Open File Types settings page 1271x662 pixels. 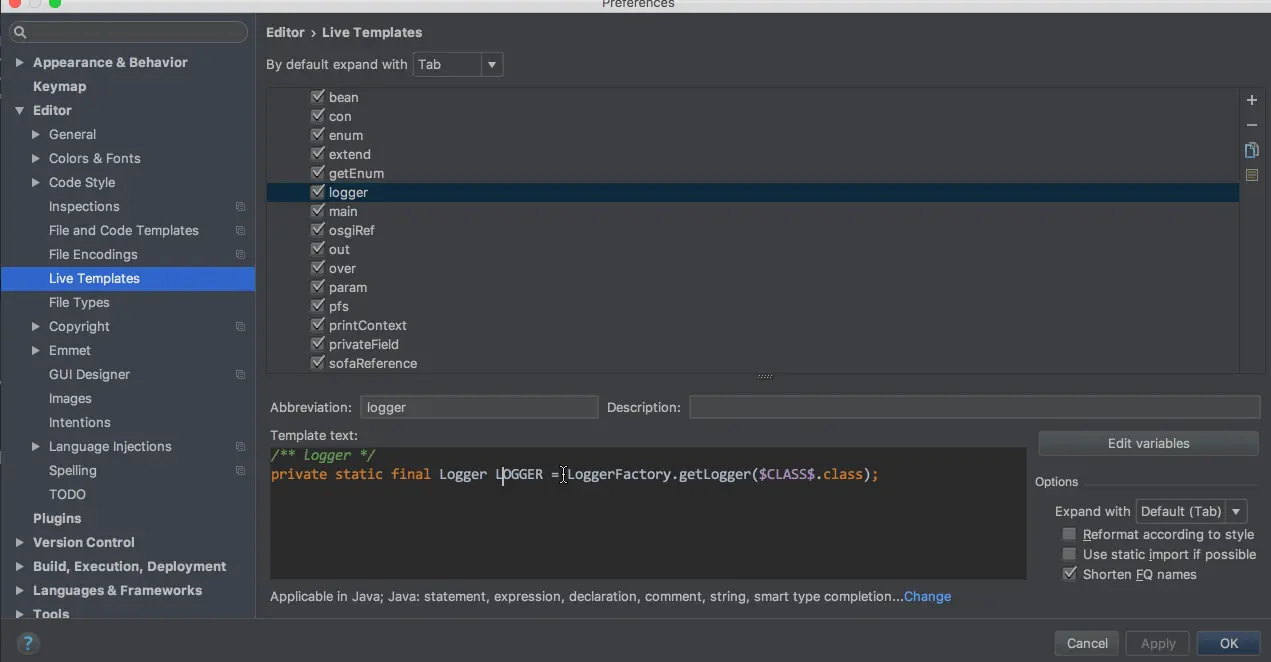point(79,302)
